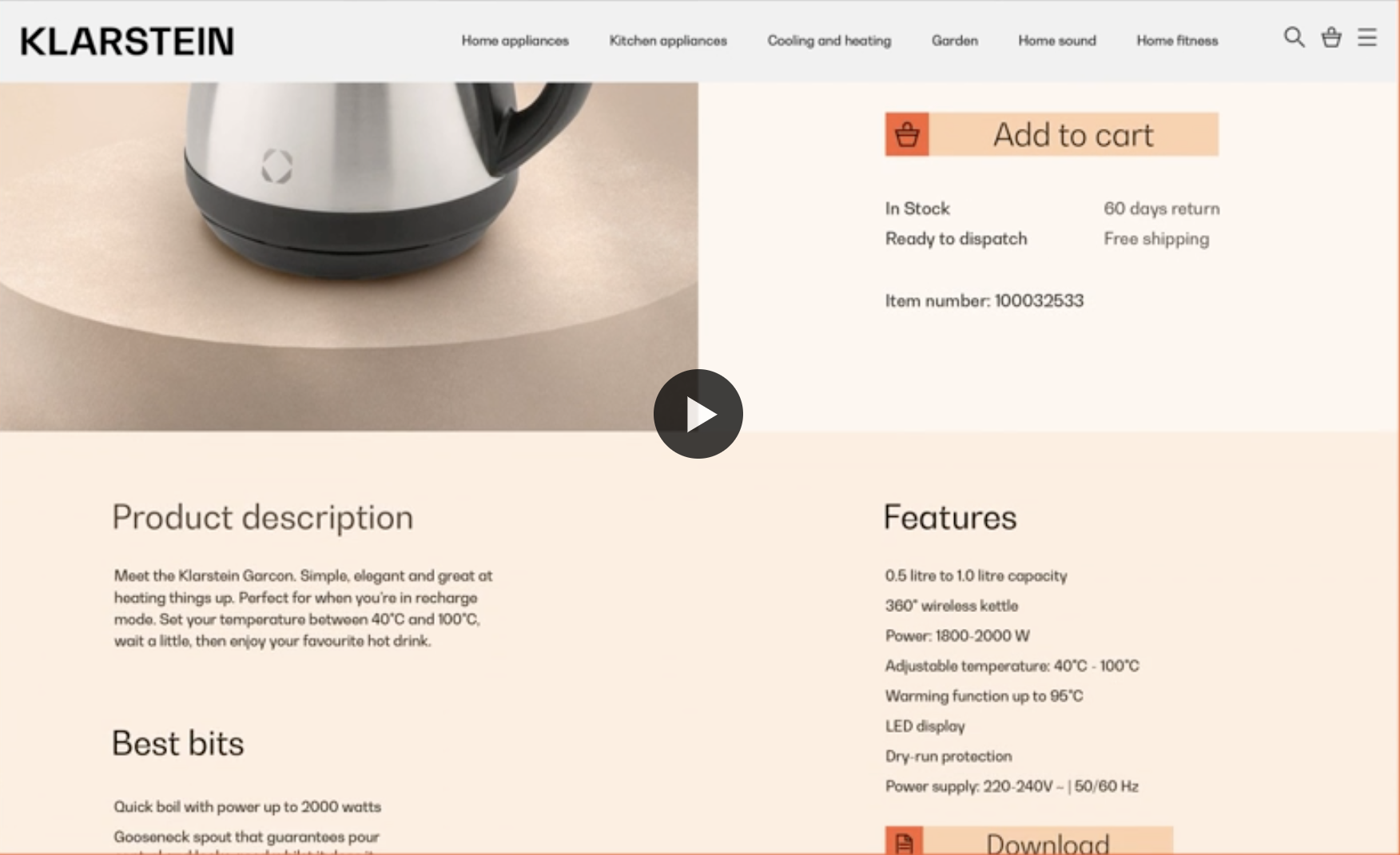
Task: Click "0.5 litre to 1.0 litre capacity"
Action: (x=976, y=575)
